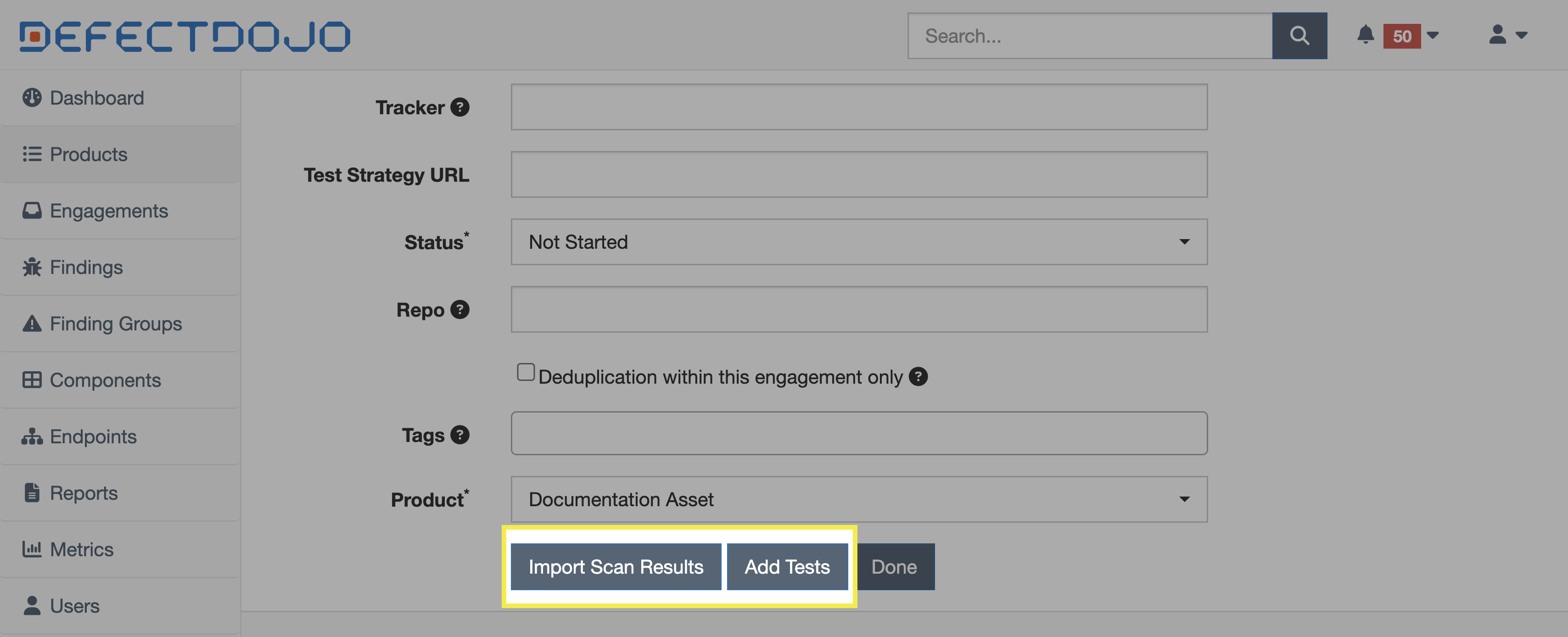Click the Tags help question-mark icon
The height and width of the screenshot is (637, 1568).
459,435
